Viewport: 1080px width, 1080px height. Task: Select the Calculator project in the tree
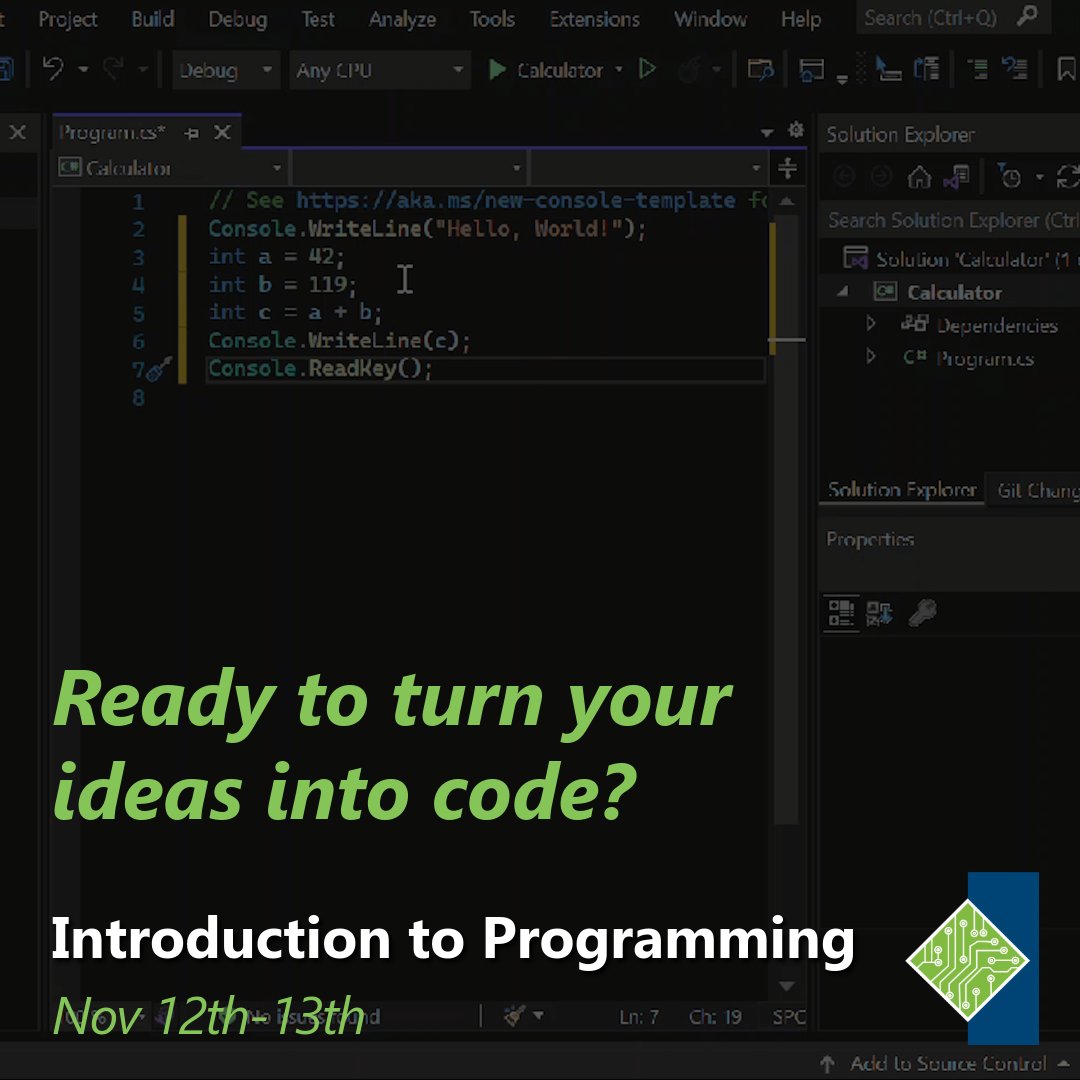[x=954, y=293]
